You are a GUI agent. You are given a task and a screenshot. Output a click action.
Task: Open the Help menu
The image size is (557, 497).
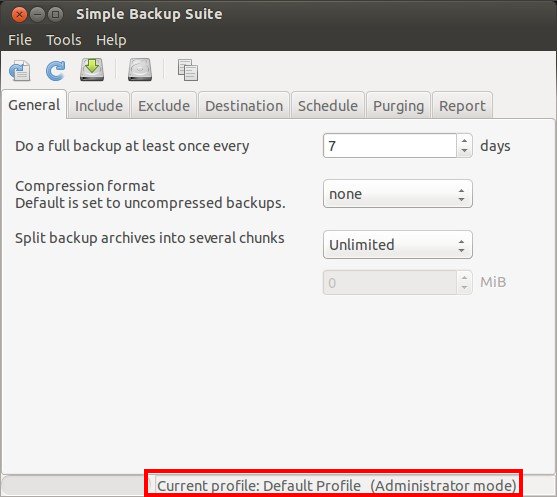pyautogui.click(x=111, y=40)
